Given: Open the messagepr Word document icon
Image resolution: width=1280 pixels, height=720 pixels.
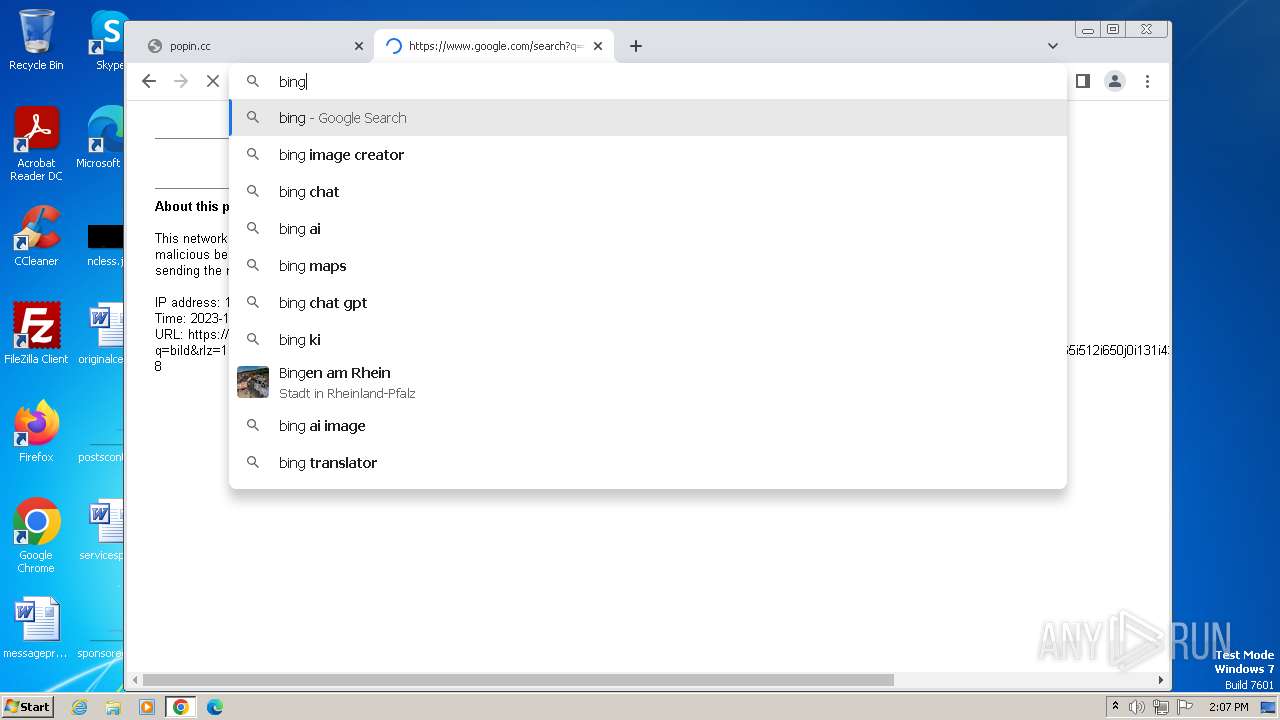Looking at the screenshot, I should tap(36, 628).
